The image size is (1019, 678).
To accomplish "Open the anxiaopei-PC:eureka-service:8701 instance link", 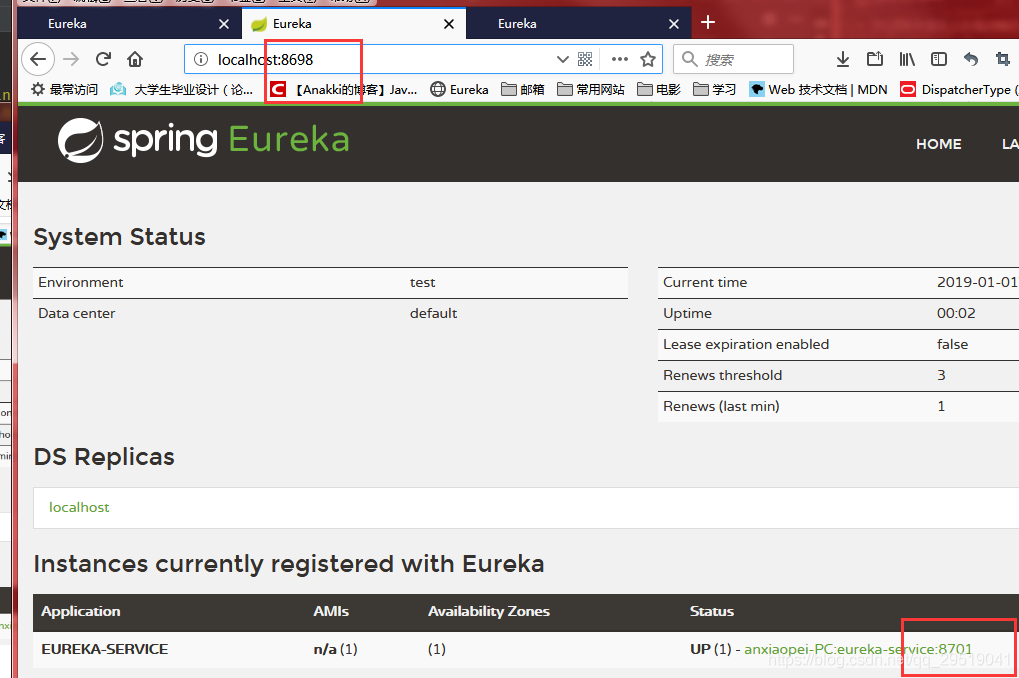I will [858, 649].
